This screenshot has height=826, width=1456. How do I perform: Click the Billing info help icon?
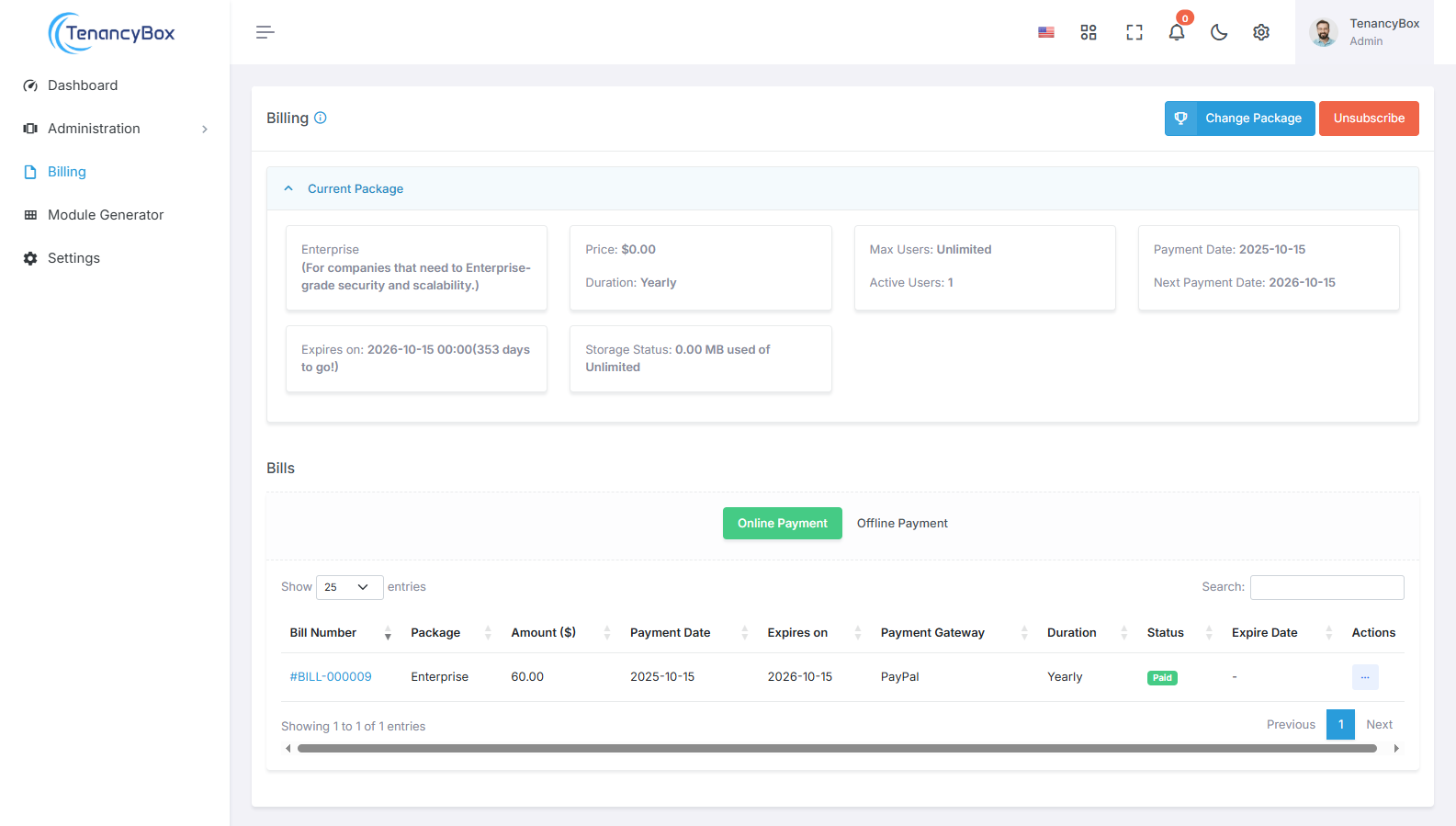click(x=321, y=118)
